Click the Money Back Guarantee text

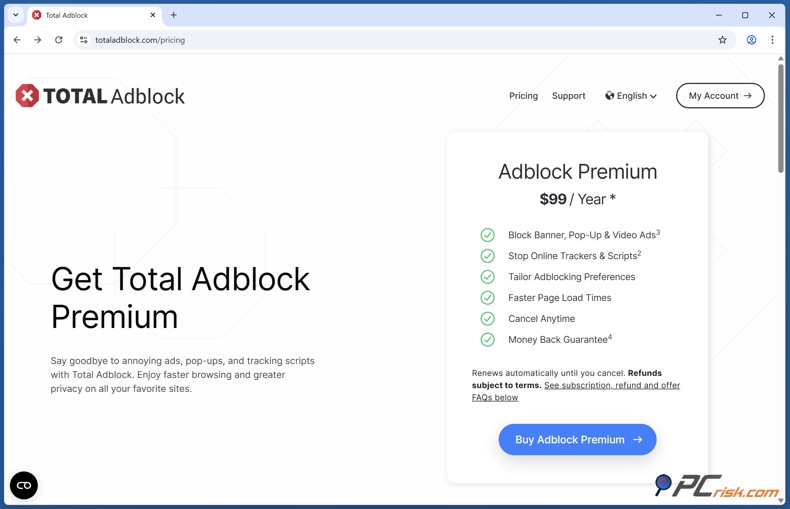click(560, 339)
